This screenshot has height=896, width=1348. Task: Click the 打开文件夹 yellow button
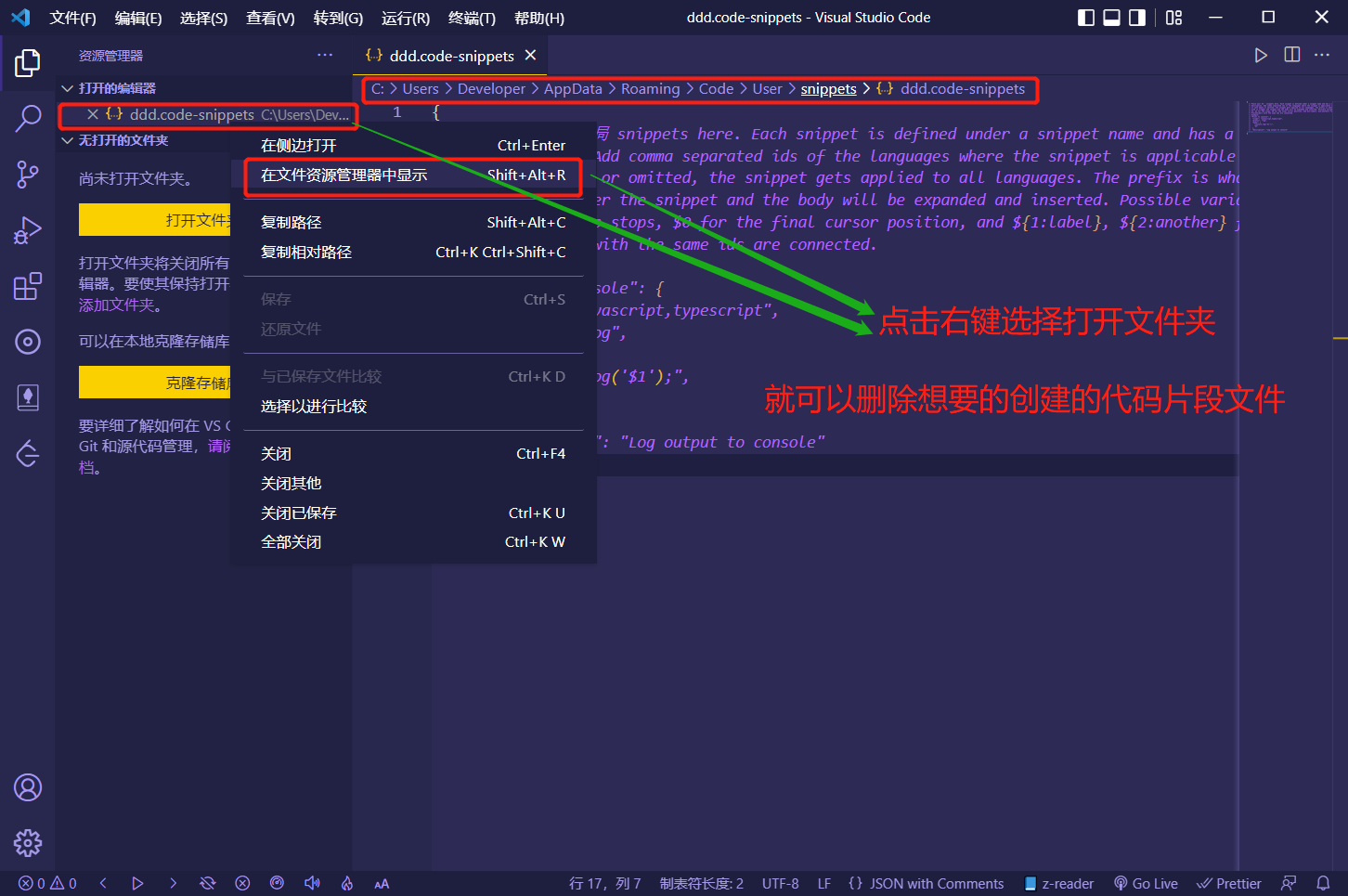tap(156, 220)
